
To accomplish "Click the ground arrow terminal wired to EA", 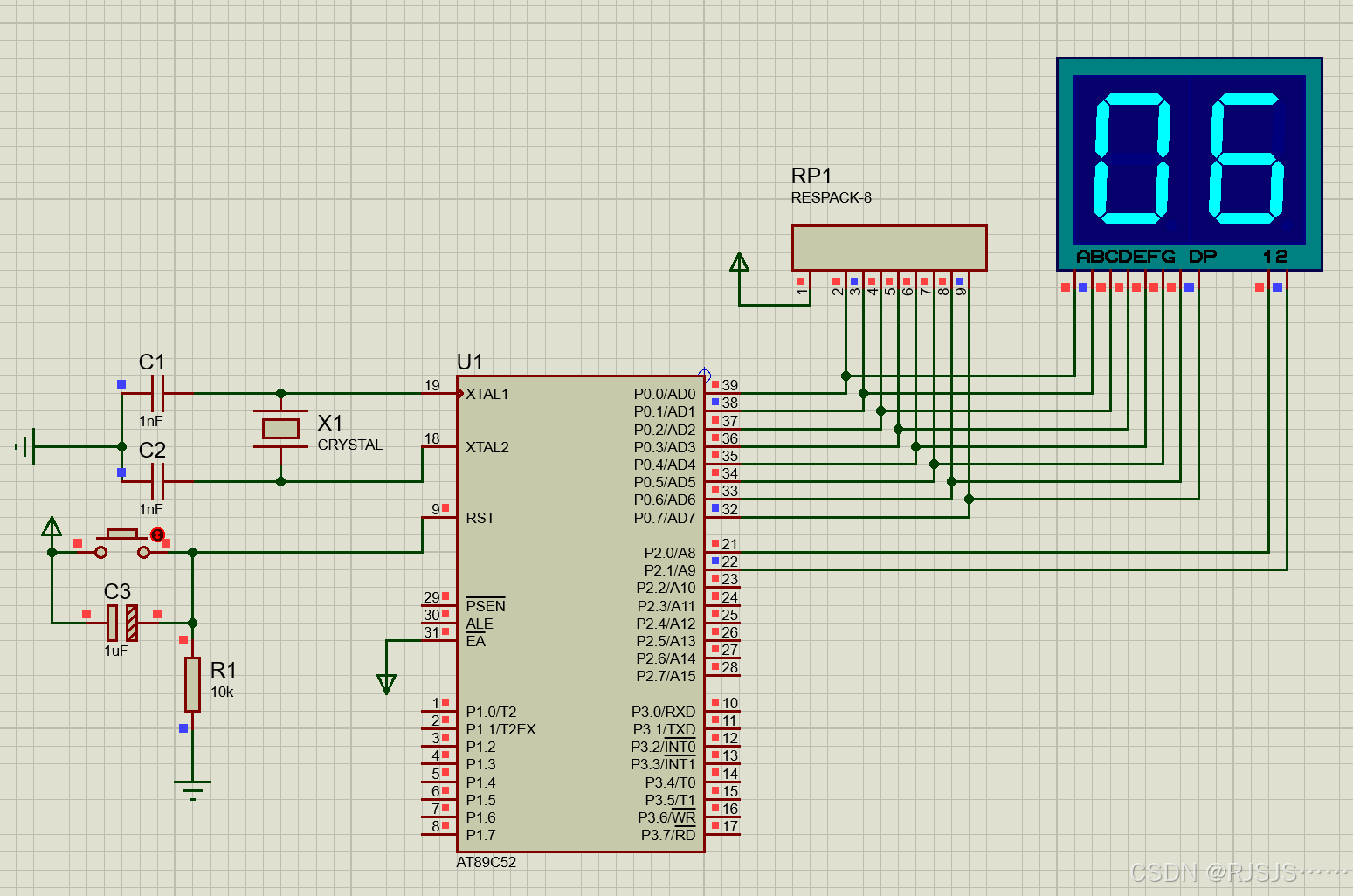I will (386, 684).
